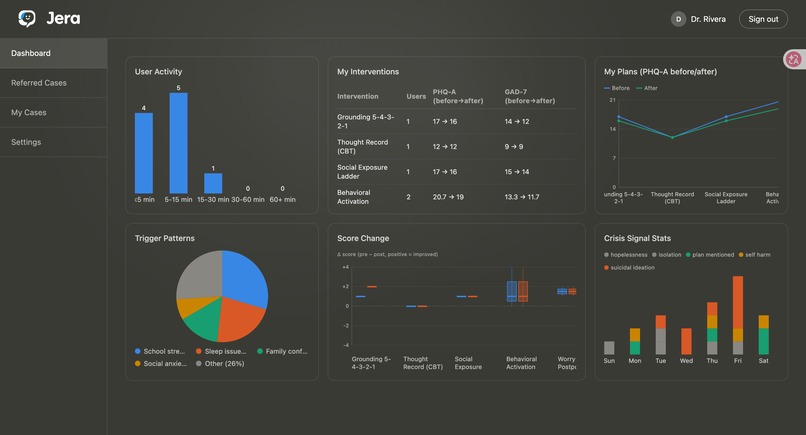Toggle Sleep issues legend entry

[221, 351]
